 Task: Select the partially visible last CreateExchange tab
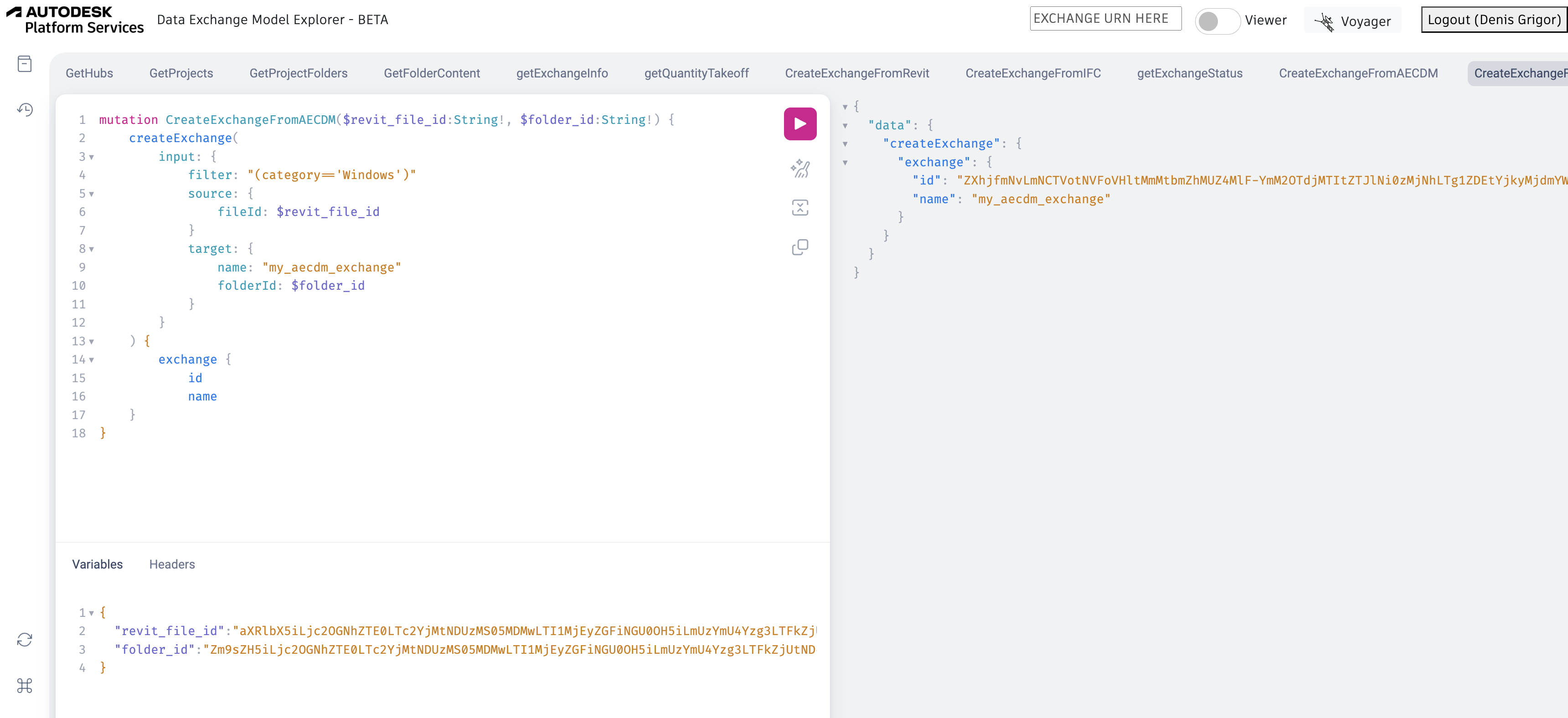point(1518,74)
